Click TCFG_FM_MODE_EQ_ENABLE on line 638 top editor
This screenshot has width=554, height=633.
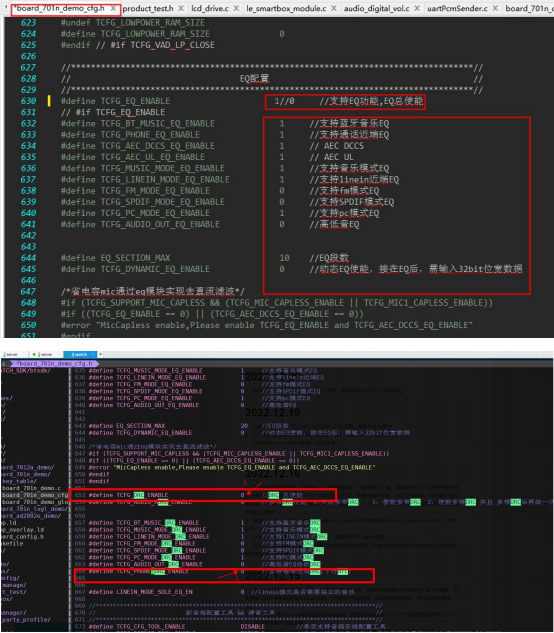click(x=155, y=191)
